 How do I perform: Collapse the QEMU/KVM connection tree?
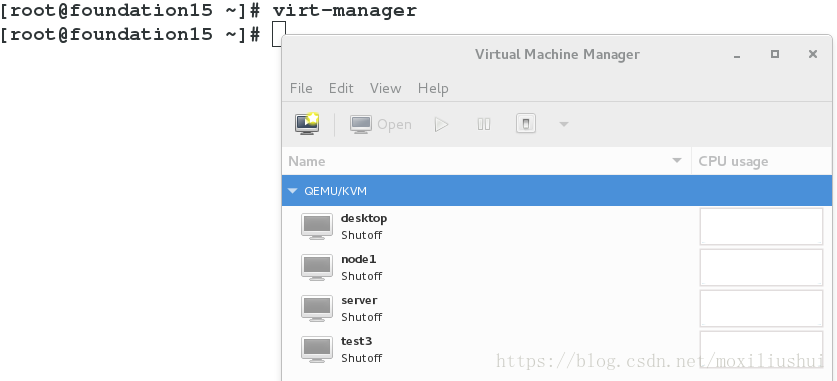293,190
